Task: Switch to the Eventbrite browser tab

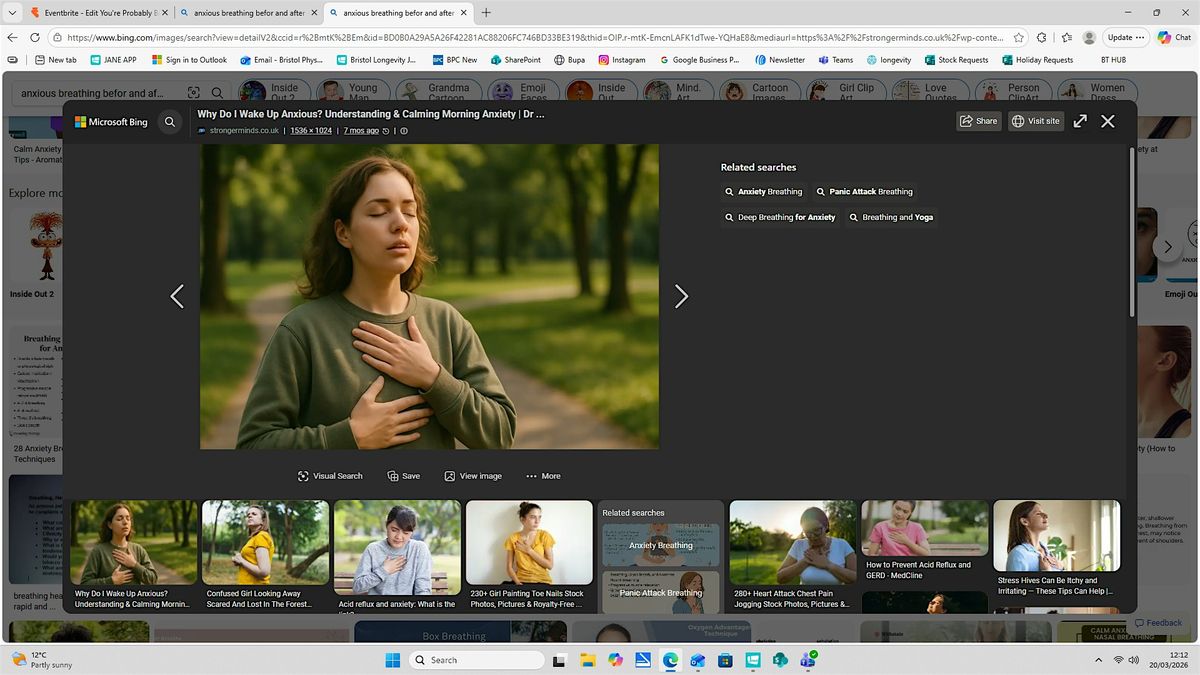Action: [x=92, y=13]
